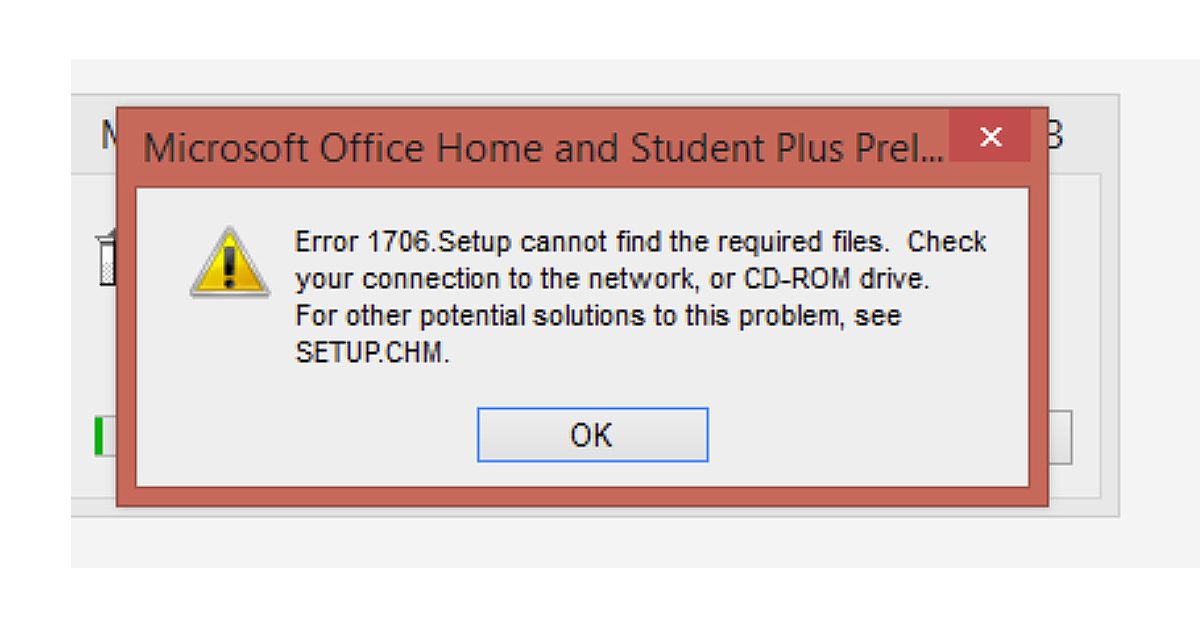Click the yellow warning triangle icon
The height and width of the screenshot is (627, 1200).
tap(229, 263)
